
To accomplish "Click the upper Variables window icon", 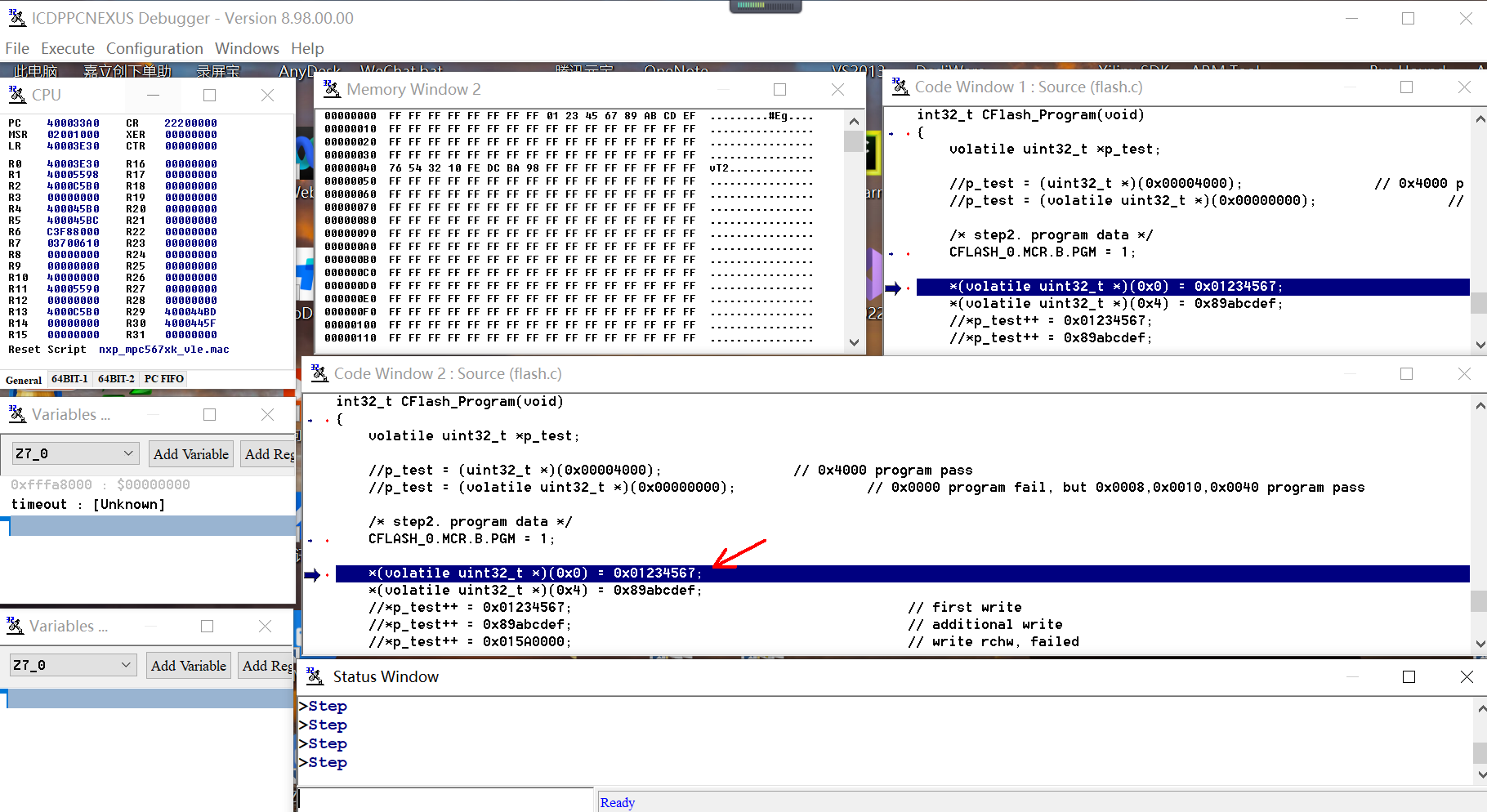I will pos(16,414).
